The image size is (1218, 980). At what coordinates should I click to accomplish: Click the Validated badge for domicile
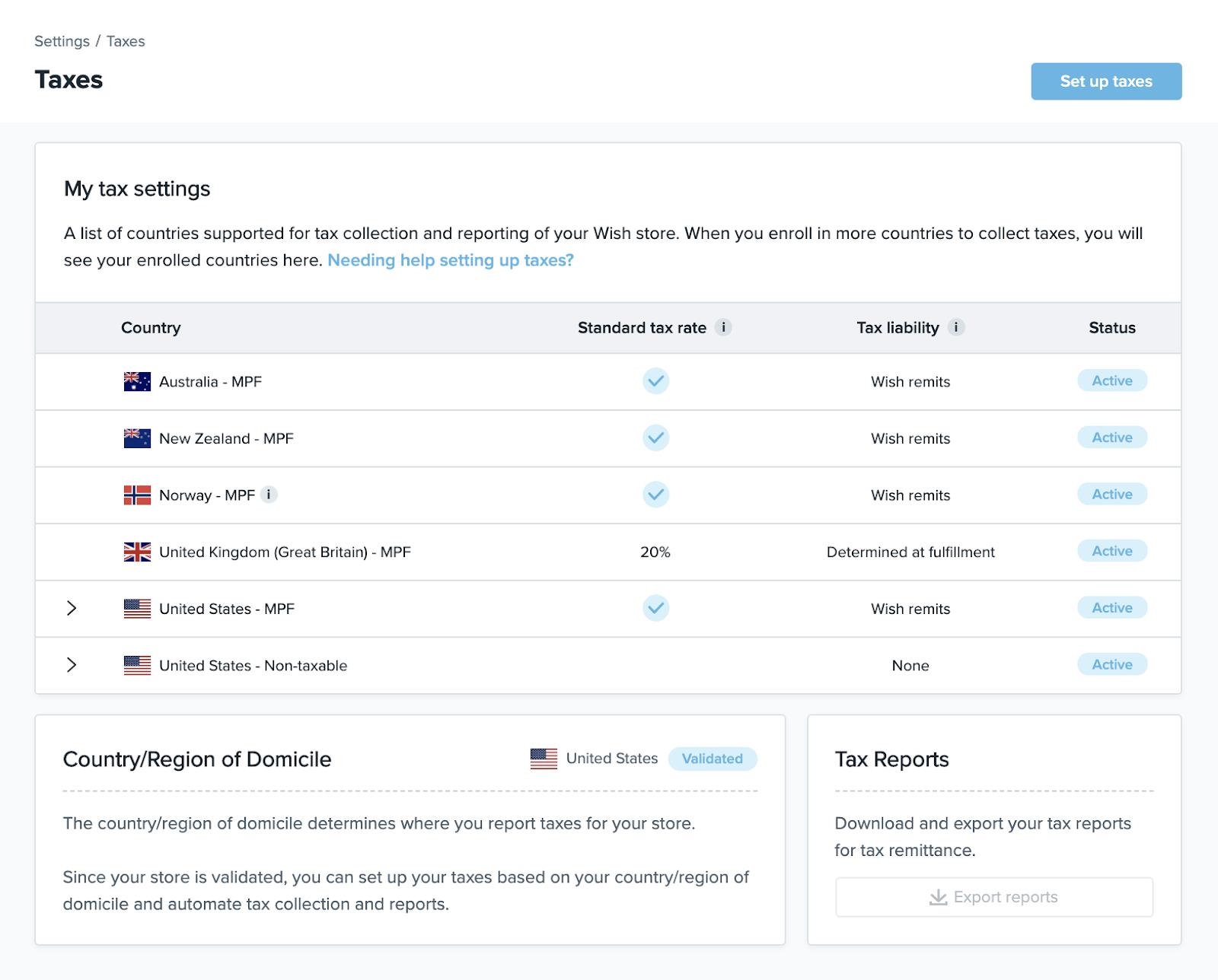pyautogui.click(x=712, y=759)
